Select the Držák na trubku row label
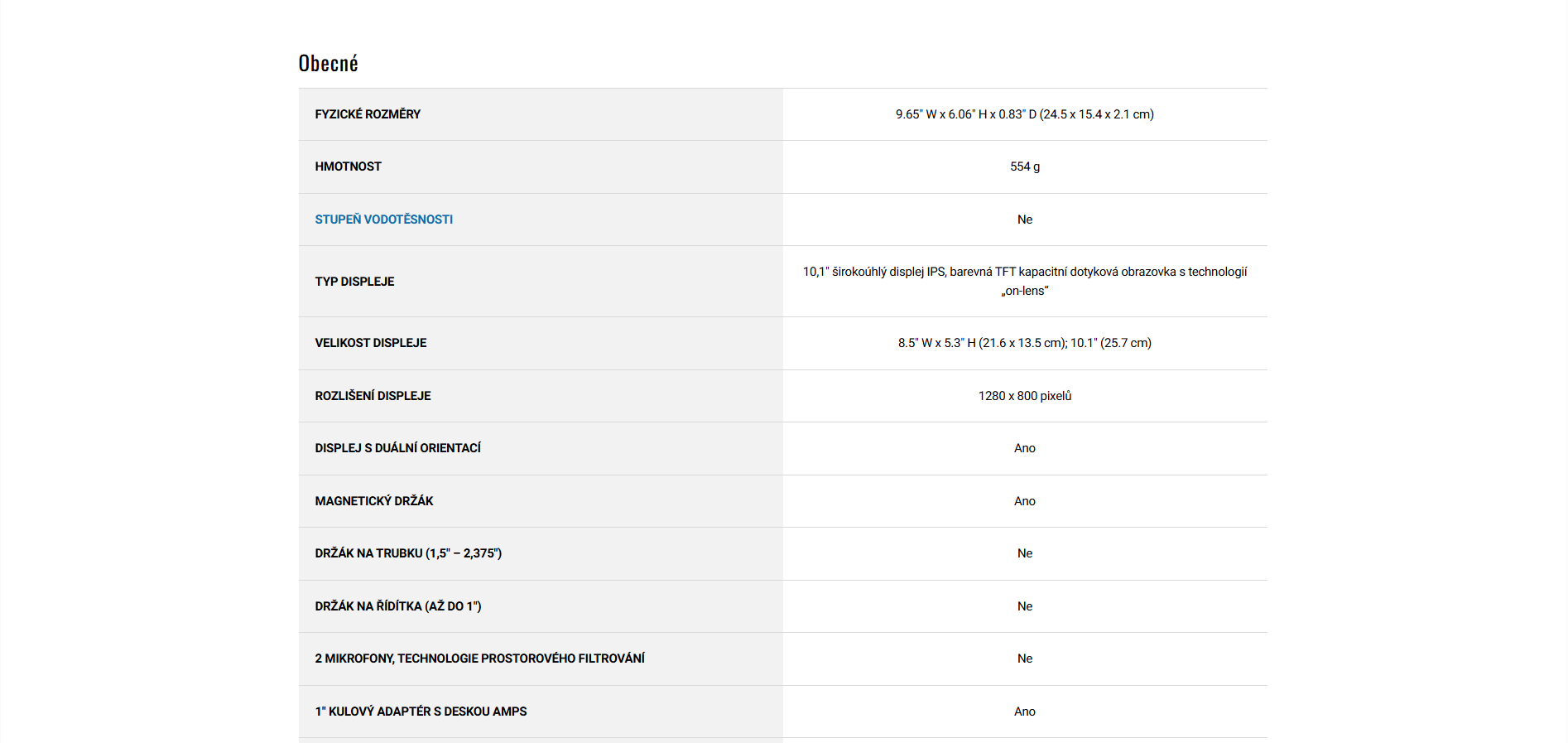1568x743 pixels. 408,553
